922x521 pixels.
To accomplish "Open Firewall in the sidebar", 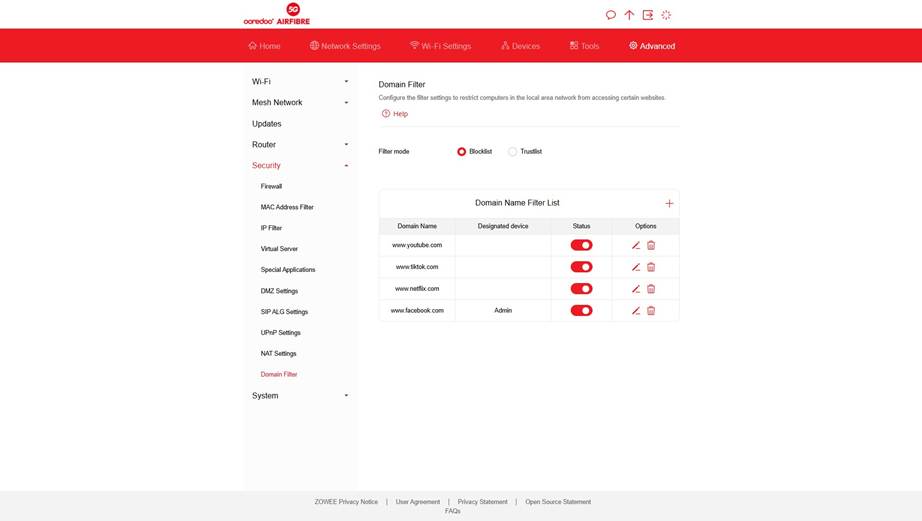I will coord(271,186).
